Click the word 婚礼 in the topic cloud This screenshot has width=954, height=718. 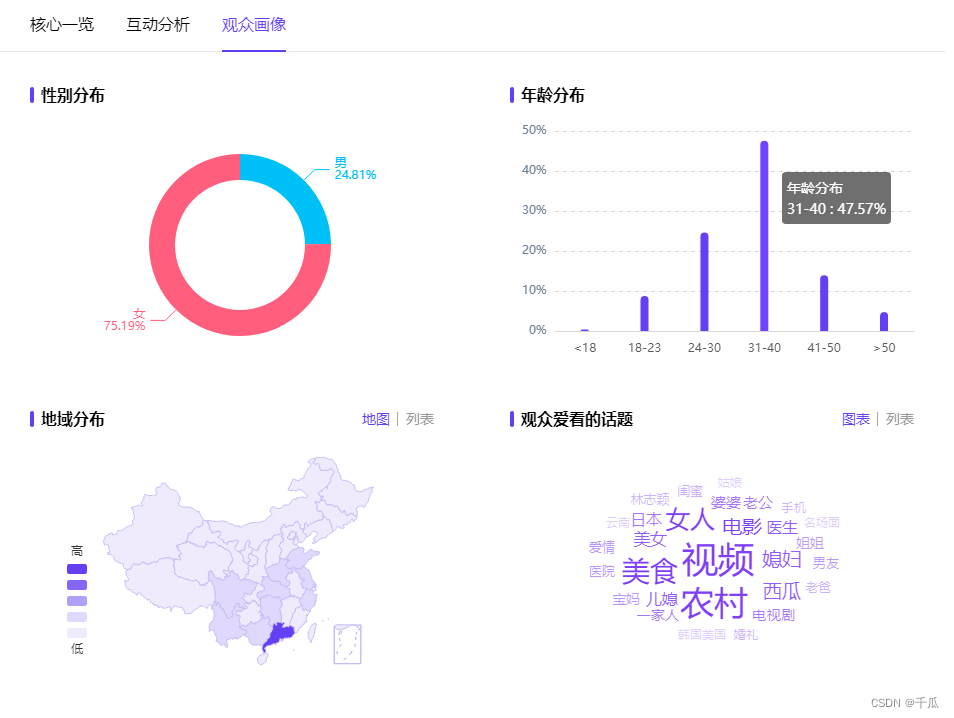[745, 635]
